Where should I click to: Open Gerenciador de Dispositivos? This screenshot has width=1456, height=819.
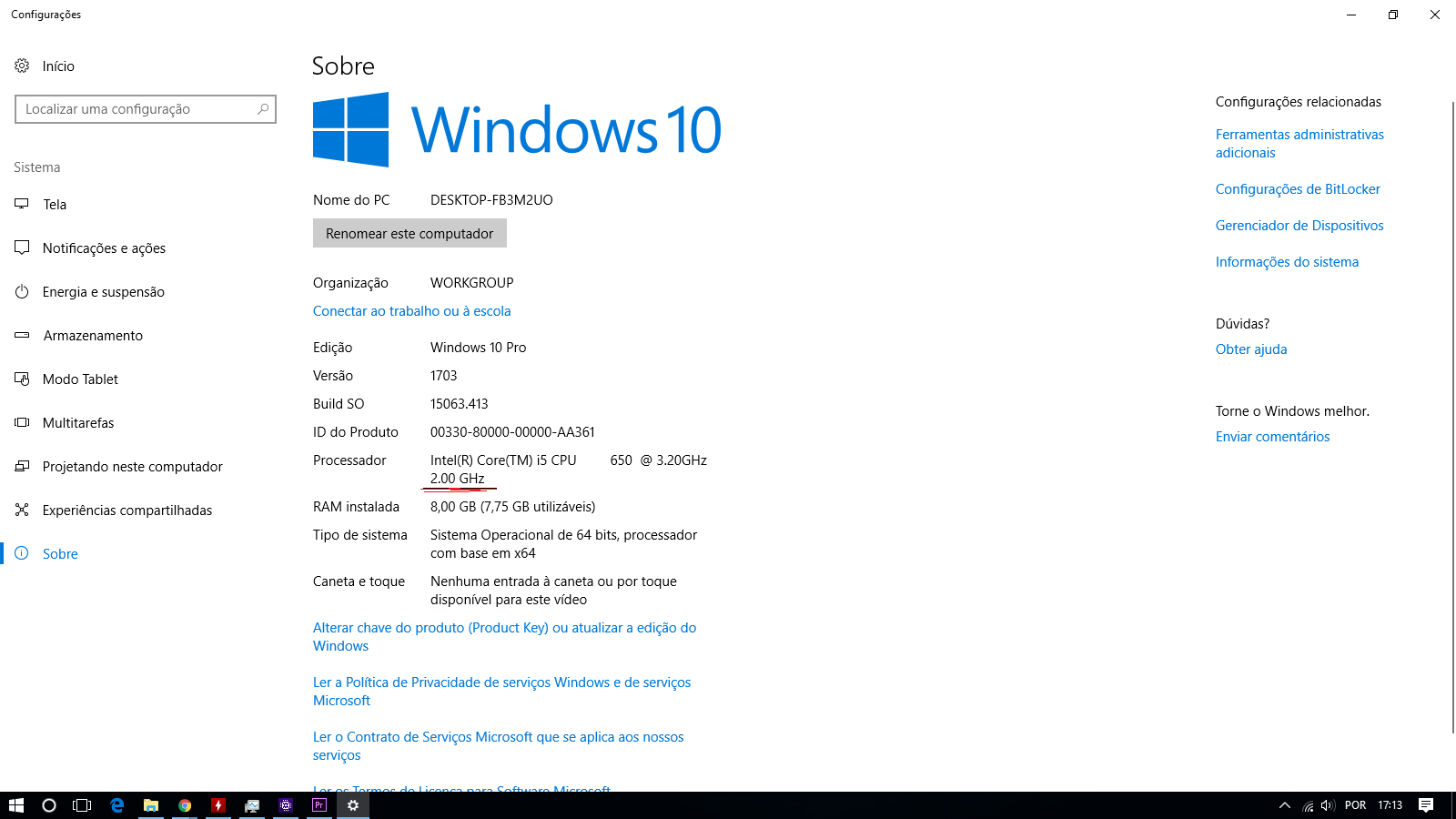coord(1299,226)
